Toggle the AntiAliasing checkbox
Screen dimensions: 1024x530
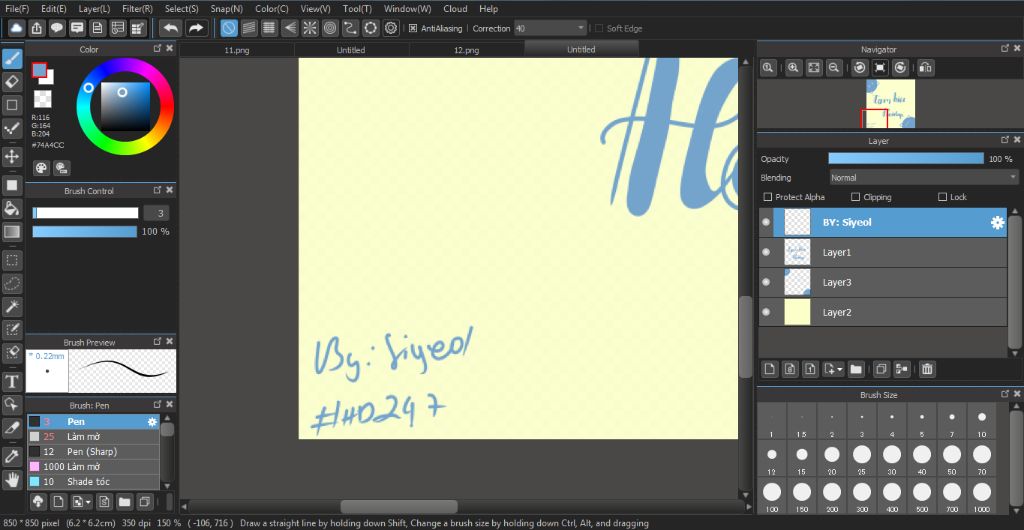413,28
